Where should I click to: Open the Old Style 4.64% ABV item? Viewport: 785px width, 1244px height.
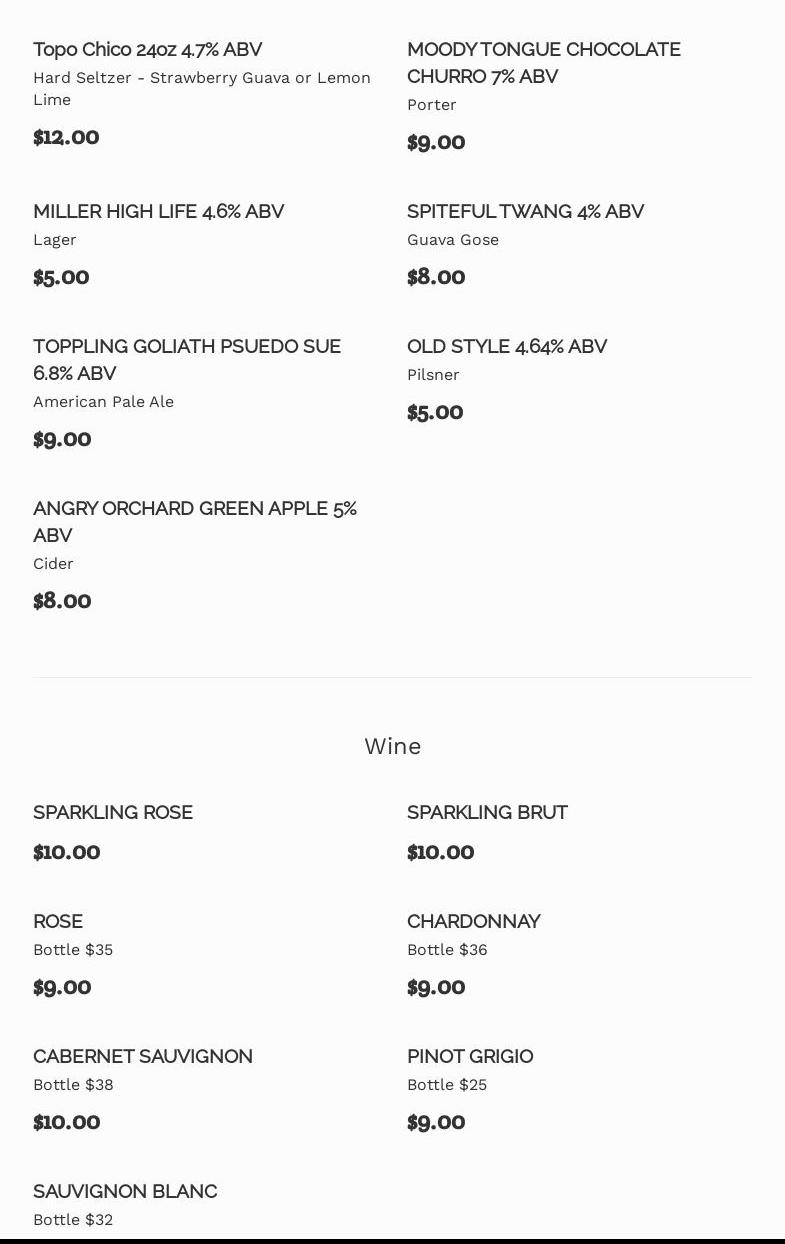(507, 347)
